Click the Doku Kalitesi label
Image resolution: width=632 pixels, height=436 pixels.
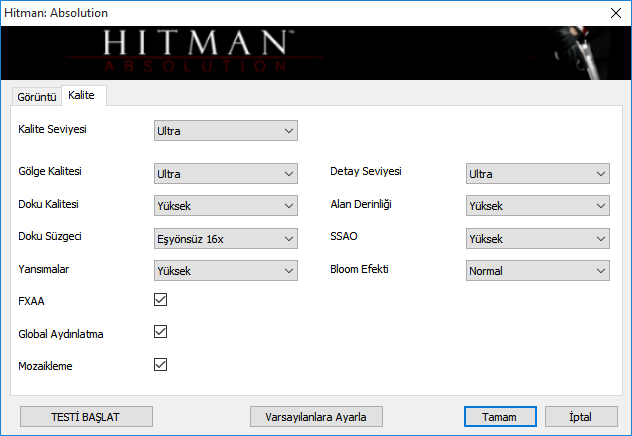48,204
